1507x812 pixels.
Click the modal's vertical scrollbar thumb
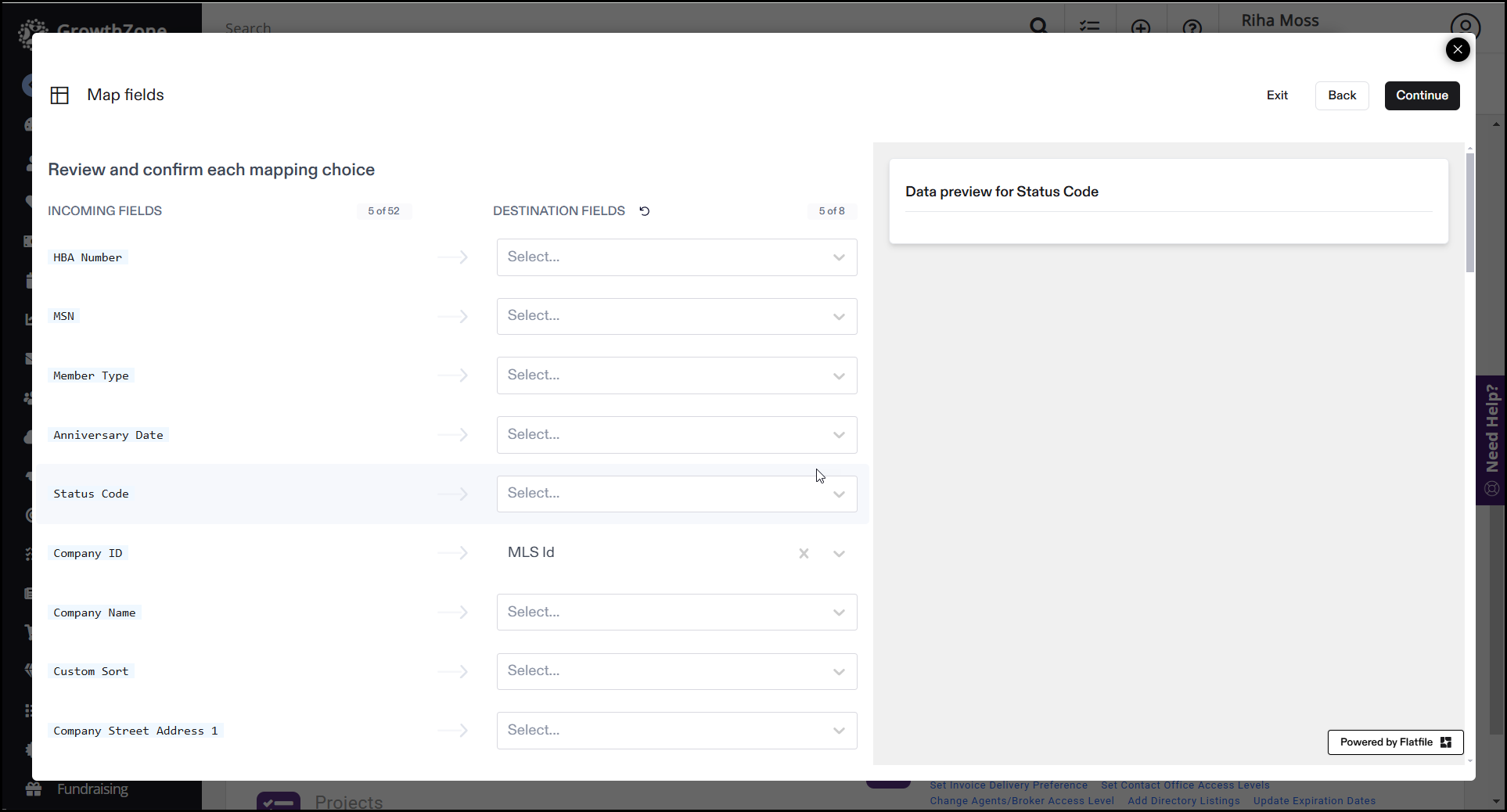pyautogui.click(x=1469, y=211)
